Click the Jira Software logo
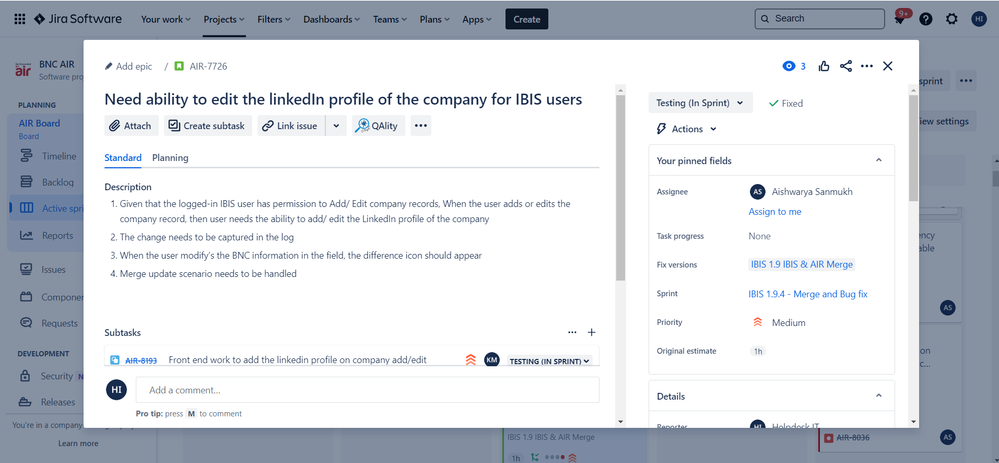 pos(77,19)
